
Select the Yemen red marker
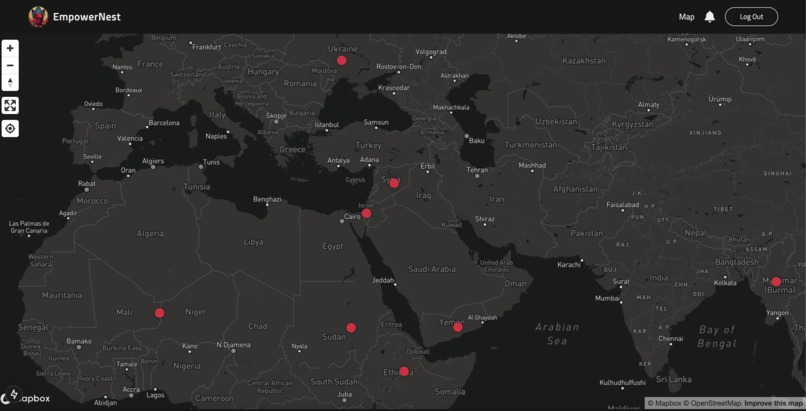coord(457,327)
